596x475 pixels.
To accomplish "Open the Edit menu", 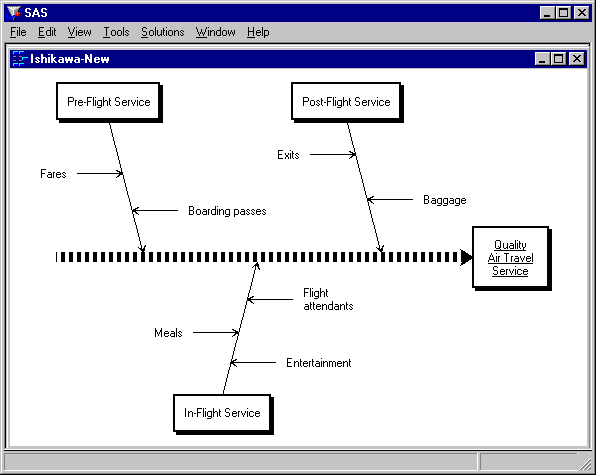I will pos(47,32).
